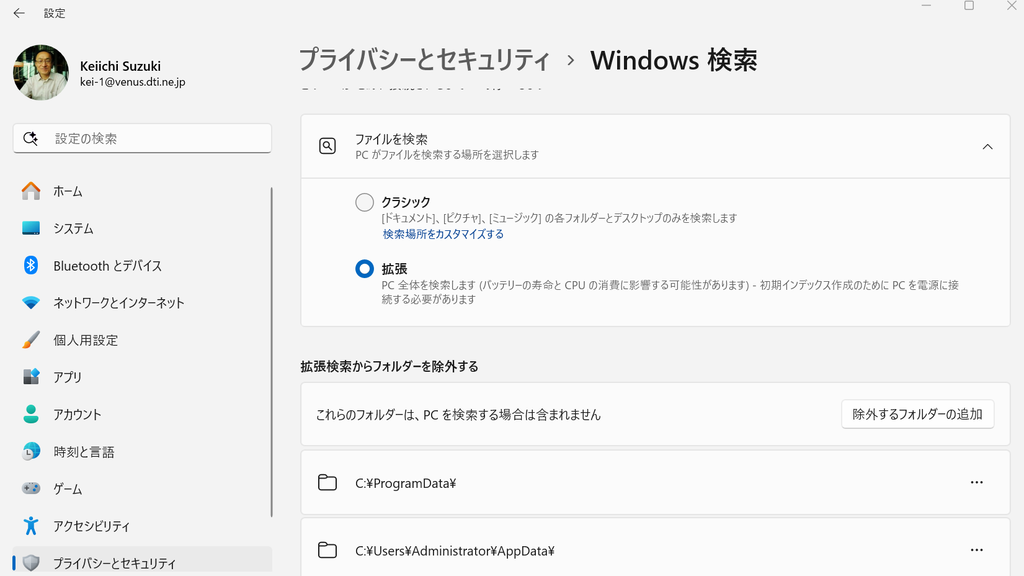This screenshot has width=1024, height=576.
Task: Click the search magnifier icon in 設定の検索
Action: click(x=30, y=138)
